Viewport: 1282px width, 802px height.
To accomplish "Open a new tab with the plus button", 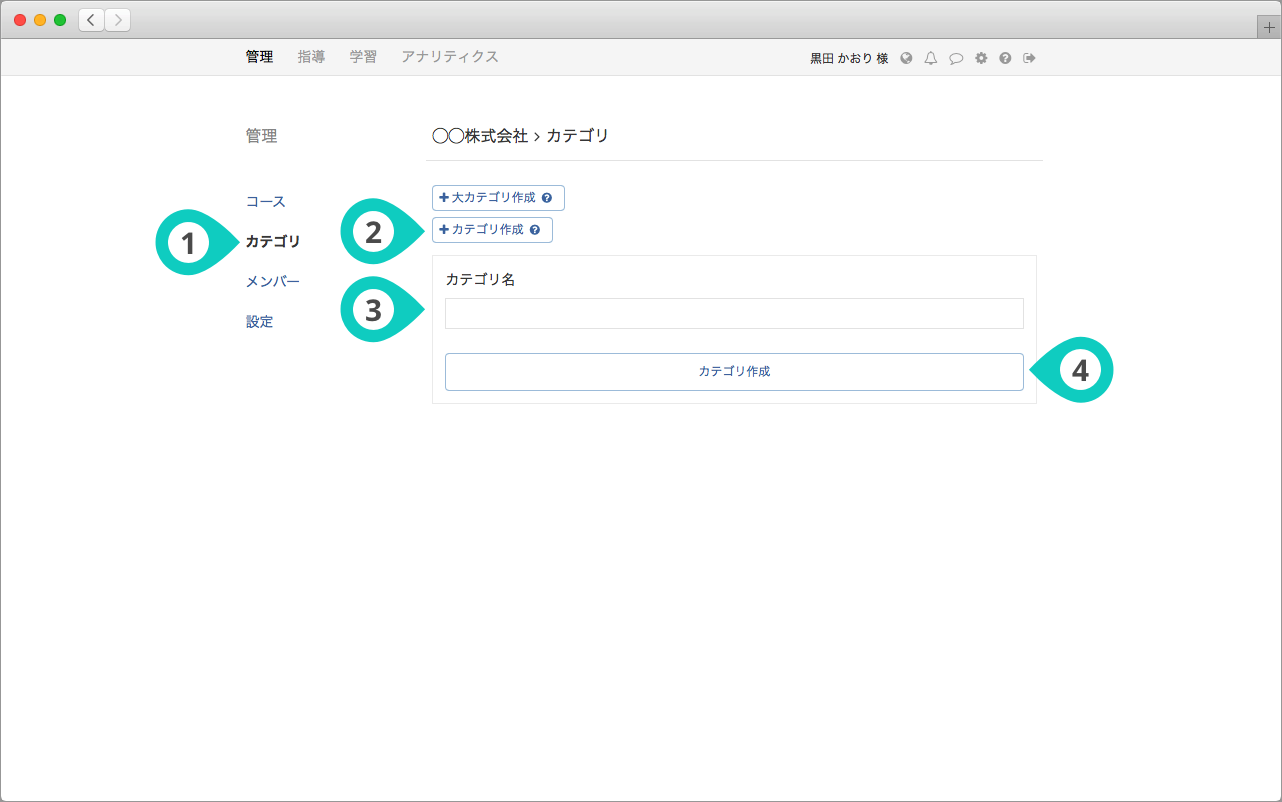I will [1269, 28].
